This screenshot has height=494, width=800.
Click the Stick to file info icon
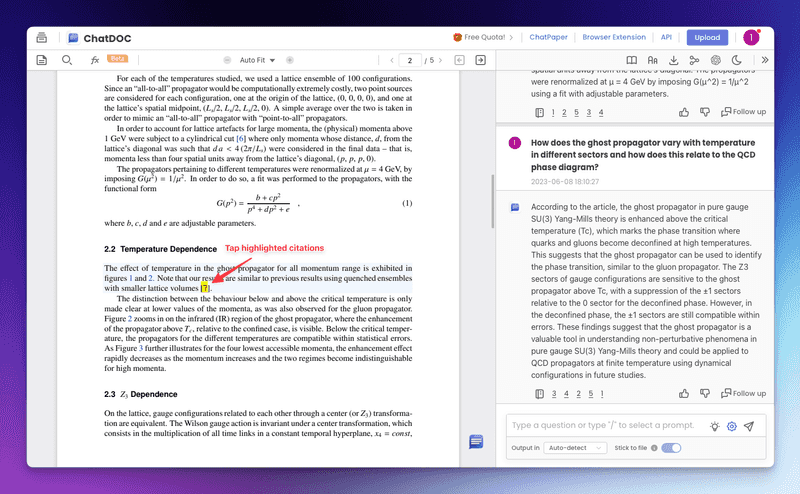pyautogui.click(x=654, y=448)
